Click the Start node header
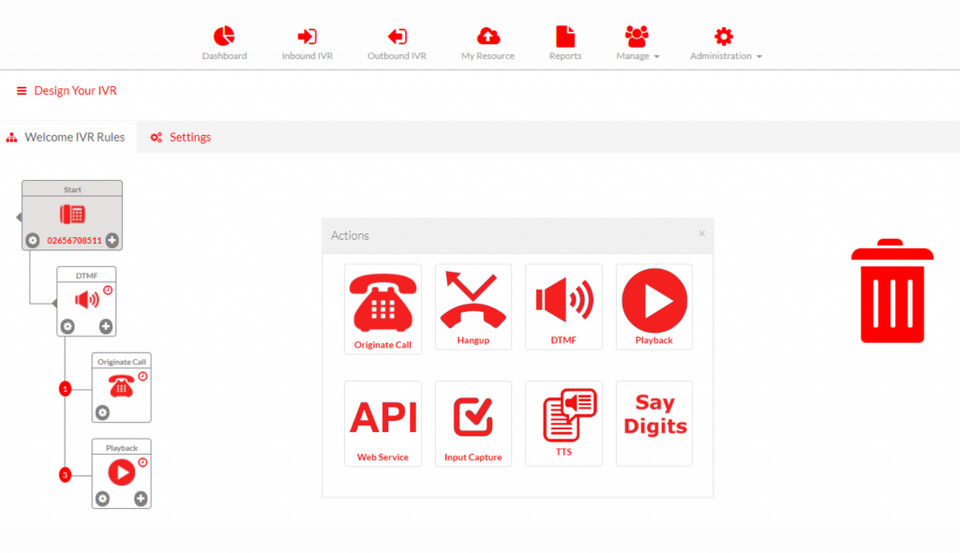This screenshot has width=960, height=553. coord(72,189)
